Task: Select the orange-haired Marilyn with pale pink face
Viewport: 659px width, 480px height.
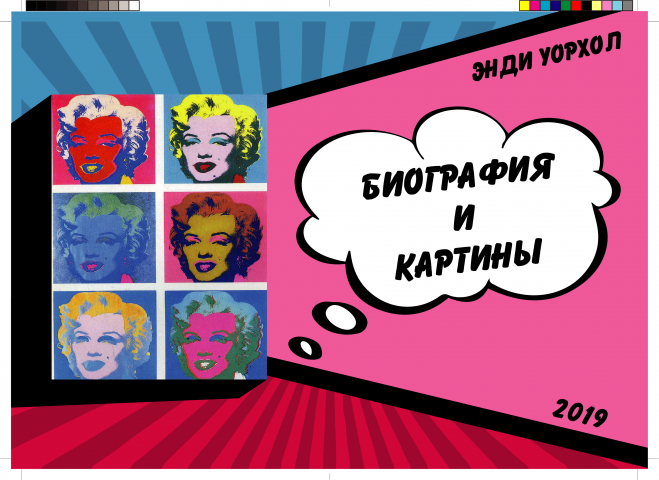Action: pyautogui.click(x=104, y=335)
